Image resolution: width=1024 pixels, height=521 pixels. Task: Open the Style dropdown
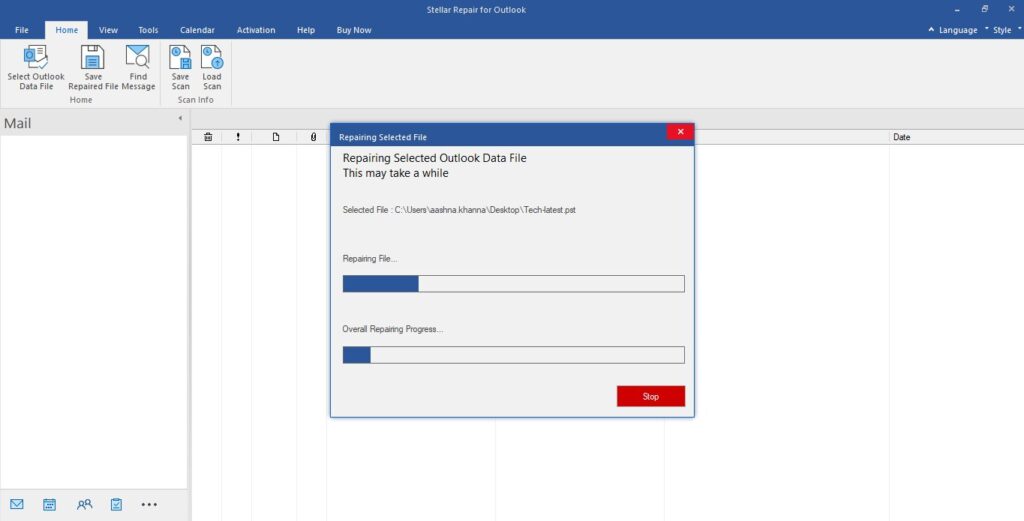1003,30
